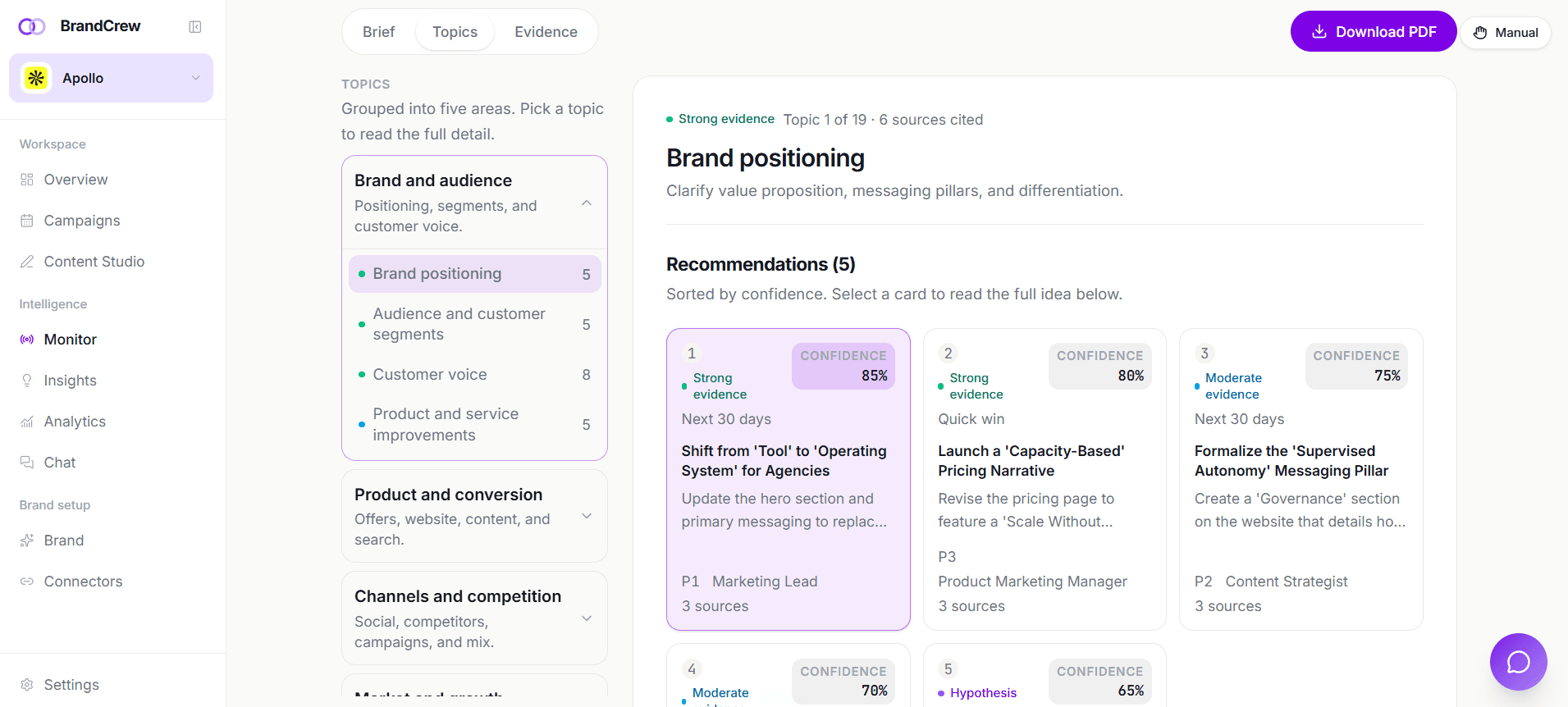This screenshot has width=1568, height=707.
Task: Click 'Topic 1 of 19 · 6 sources cited'
Action: tap(883, 120)
